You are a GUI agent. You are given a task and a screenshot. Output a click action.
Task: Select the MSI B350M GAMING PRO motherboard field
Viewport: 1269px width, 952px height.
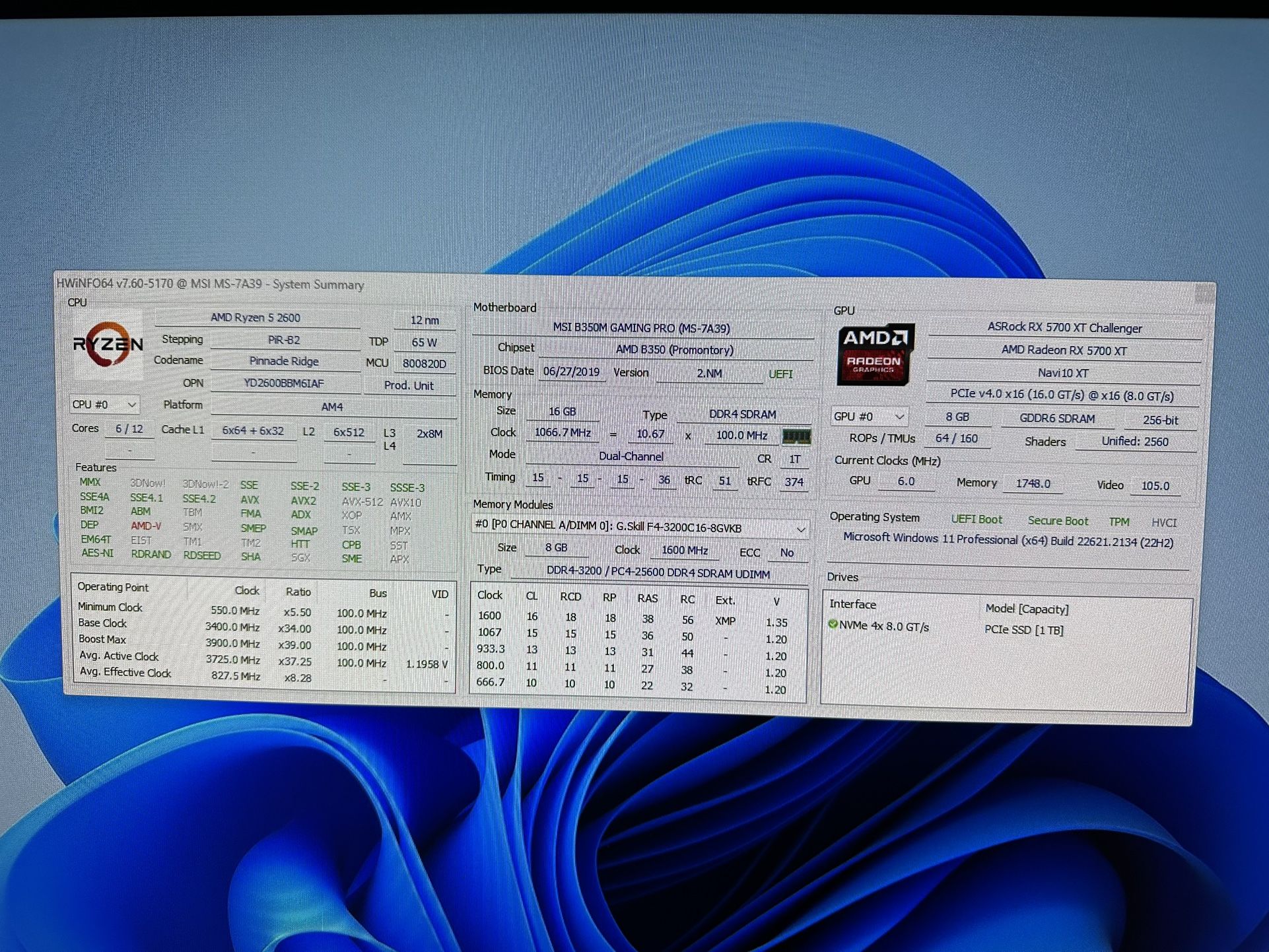(641, 328)
